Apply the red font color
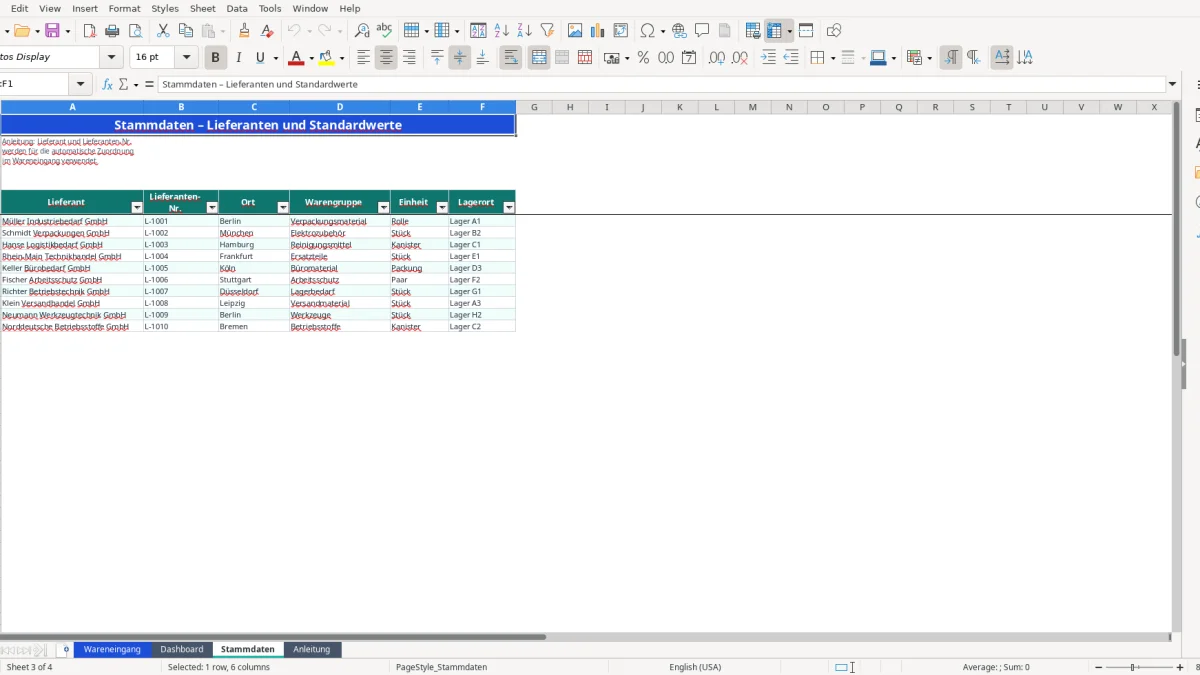 point(296,58)
